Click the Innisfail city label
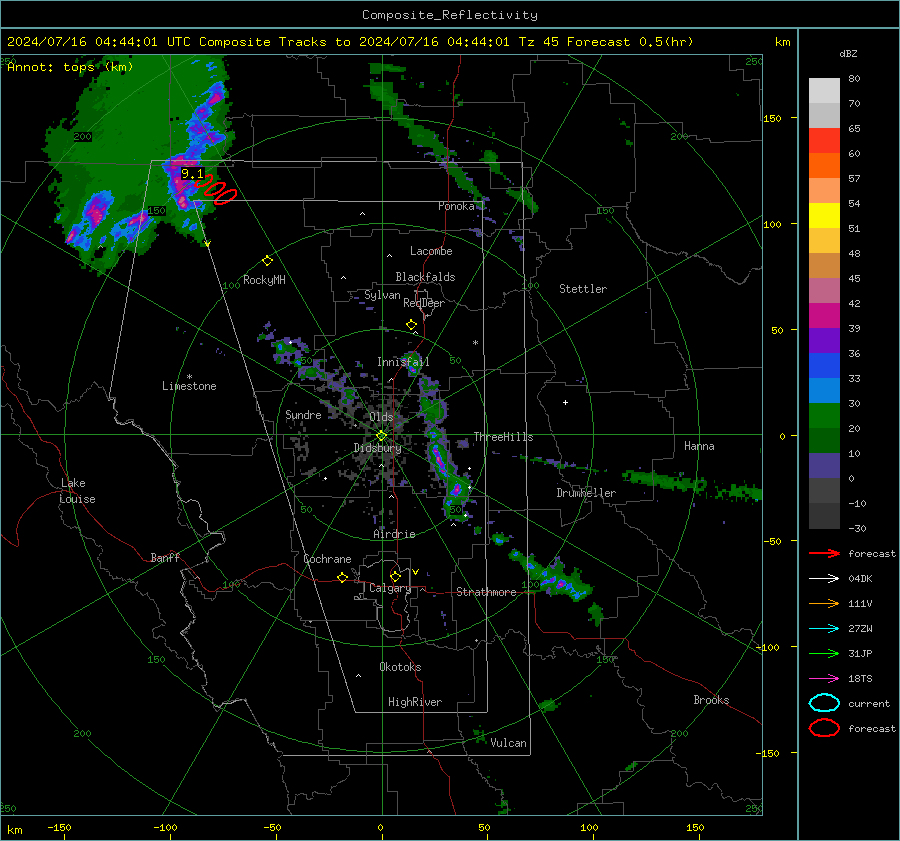The image size is (900, 841). coord(403,362)
